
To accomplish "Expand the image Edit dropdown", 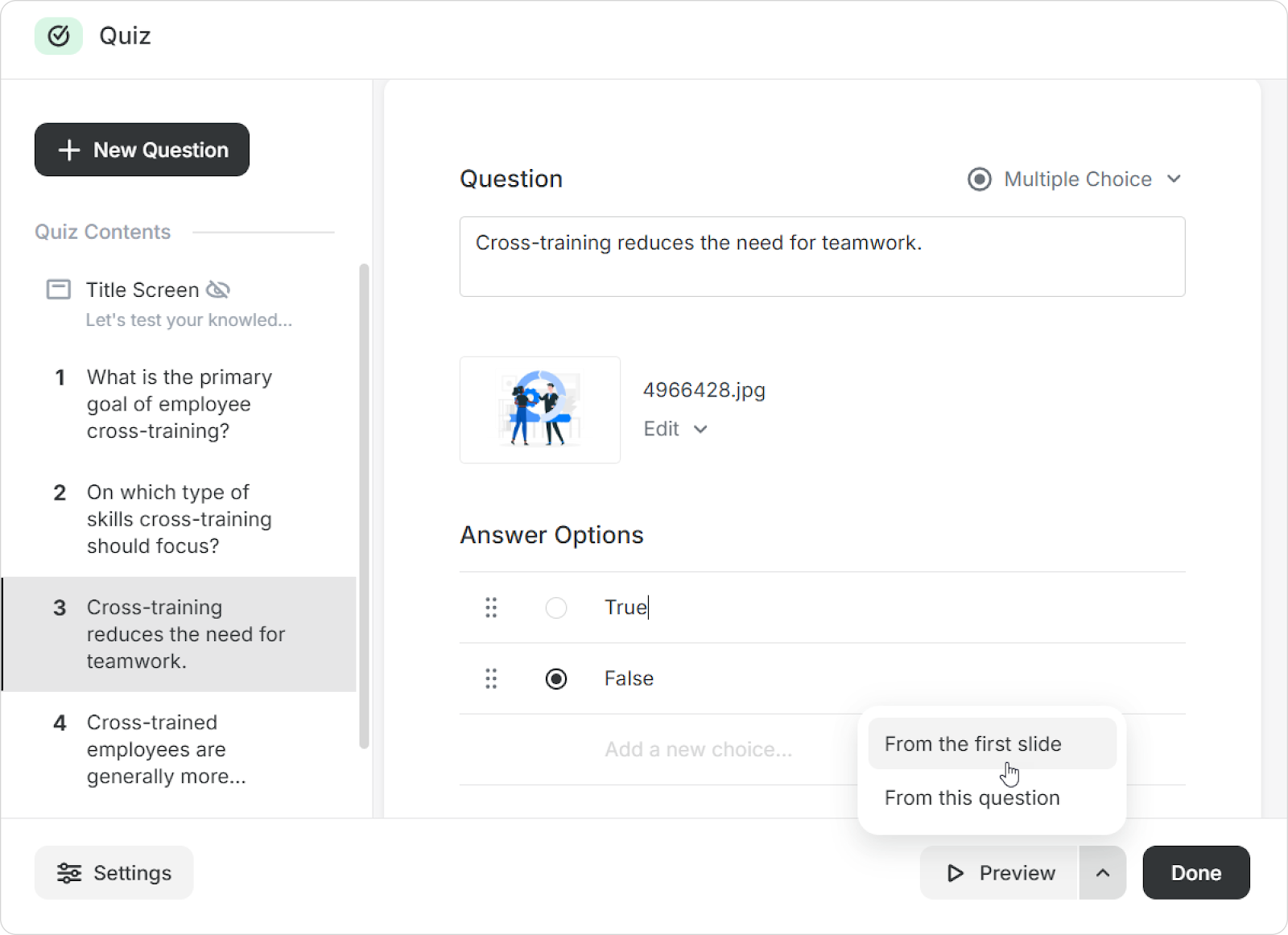I will [675, 429].
